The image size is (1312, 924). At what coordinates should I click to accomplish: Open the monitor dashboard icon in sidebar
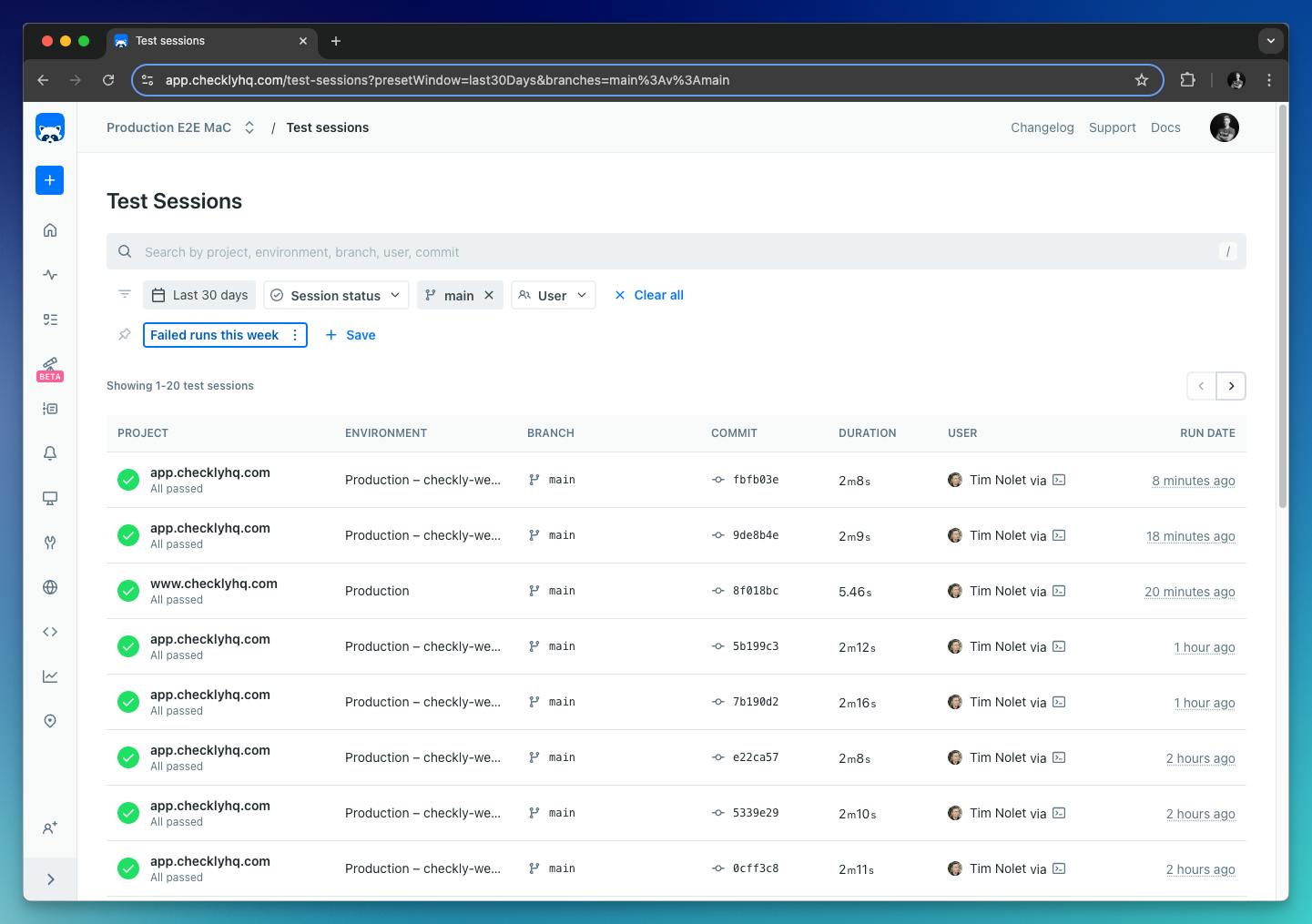[50, 498]
